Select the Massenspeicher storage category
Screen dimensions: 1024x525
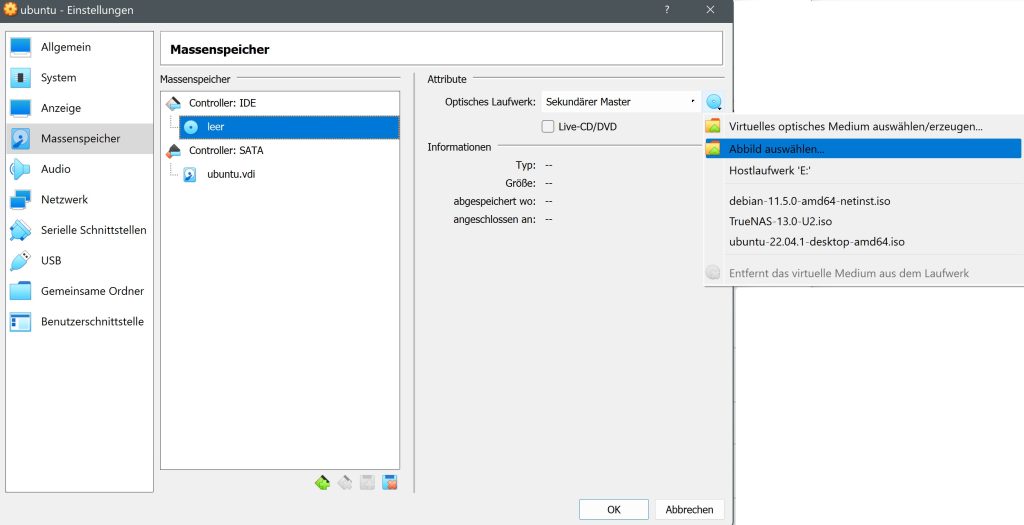[80, 138]
